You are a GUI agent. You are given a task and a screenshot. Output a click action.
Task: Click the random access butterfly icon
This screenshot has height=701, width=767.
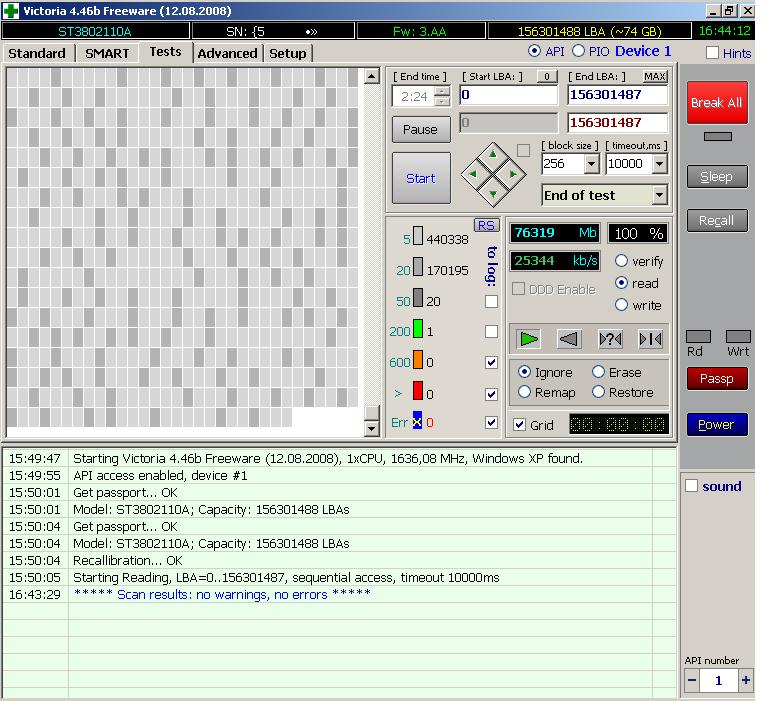click(610, 339)
